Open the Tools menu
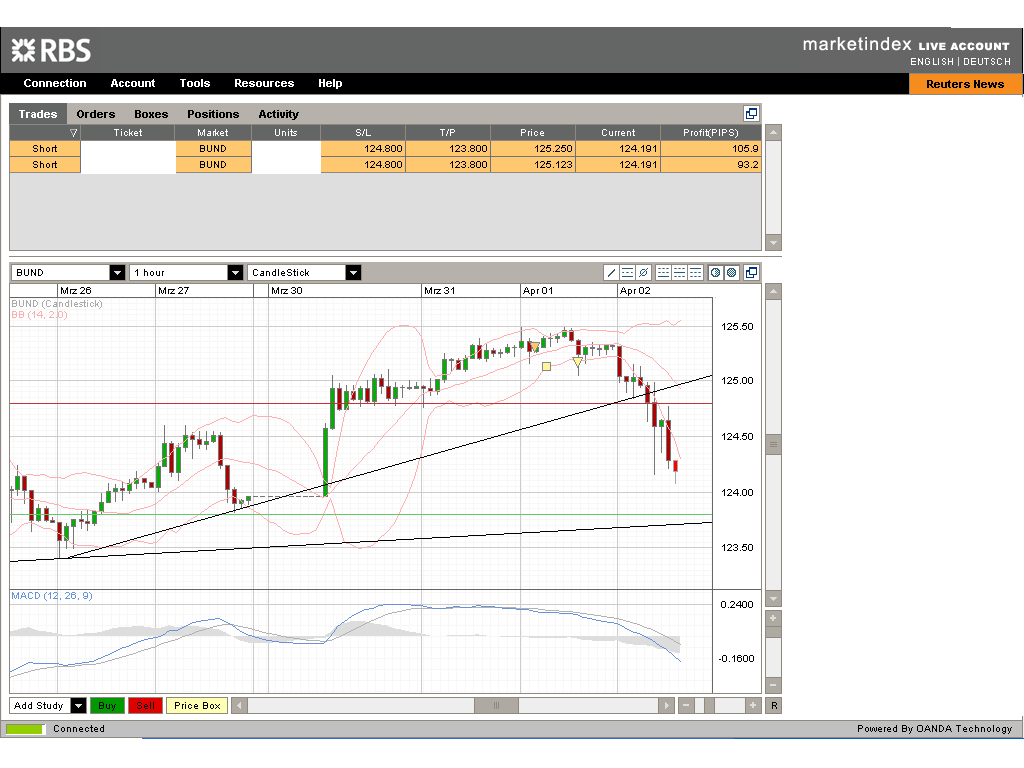This screenshot has width=1024, height=768. 195,84
